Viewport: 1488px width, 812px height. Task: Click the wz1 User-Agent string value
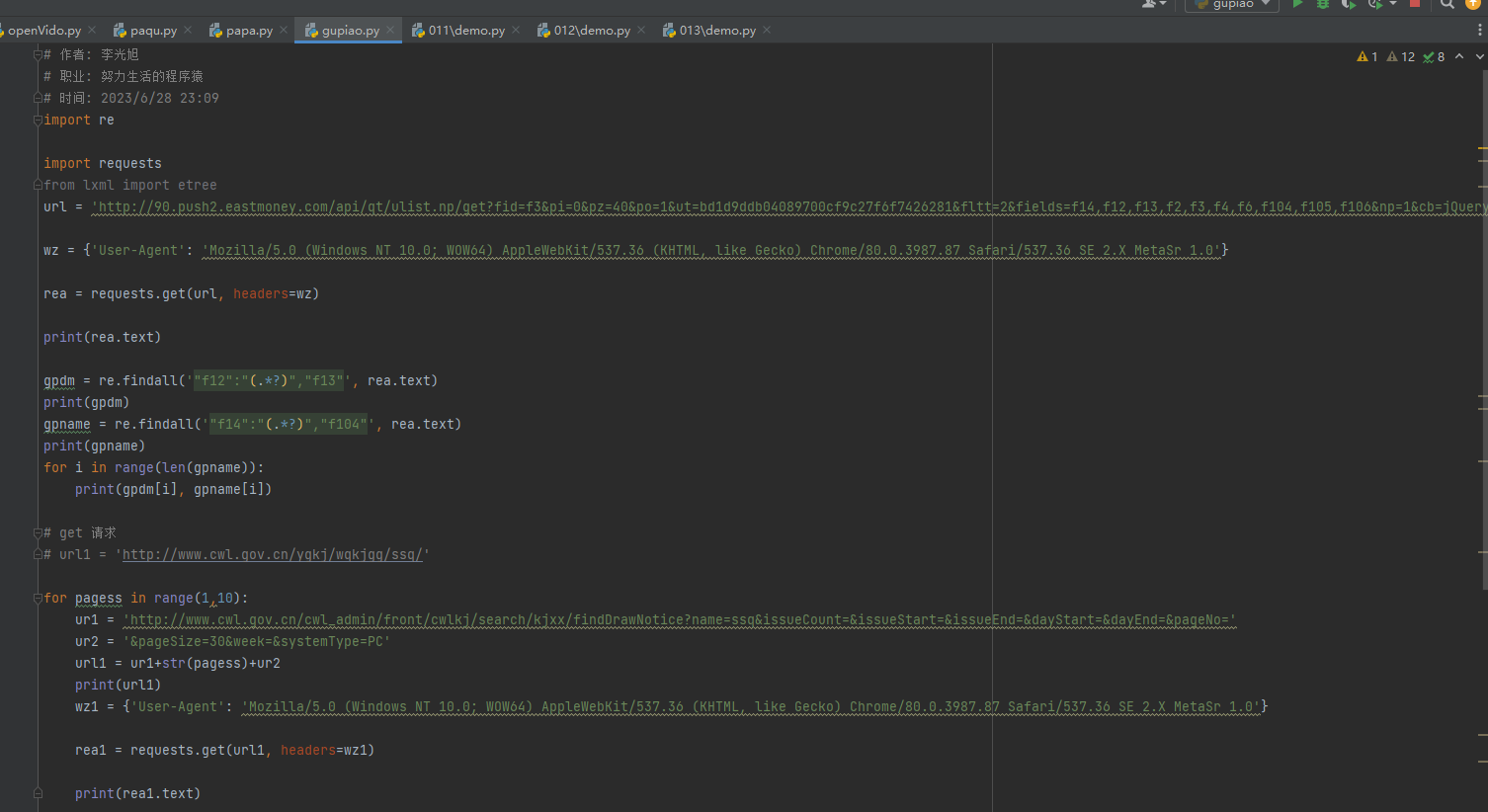(x=751, y=706)
